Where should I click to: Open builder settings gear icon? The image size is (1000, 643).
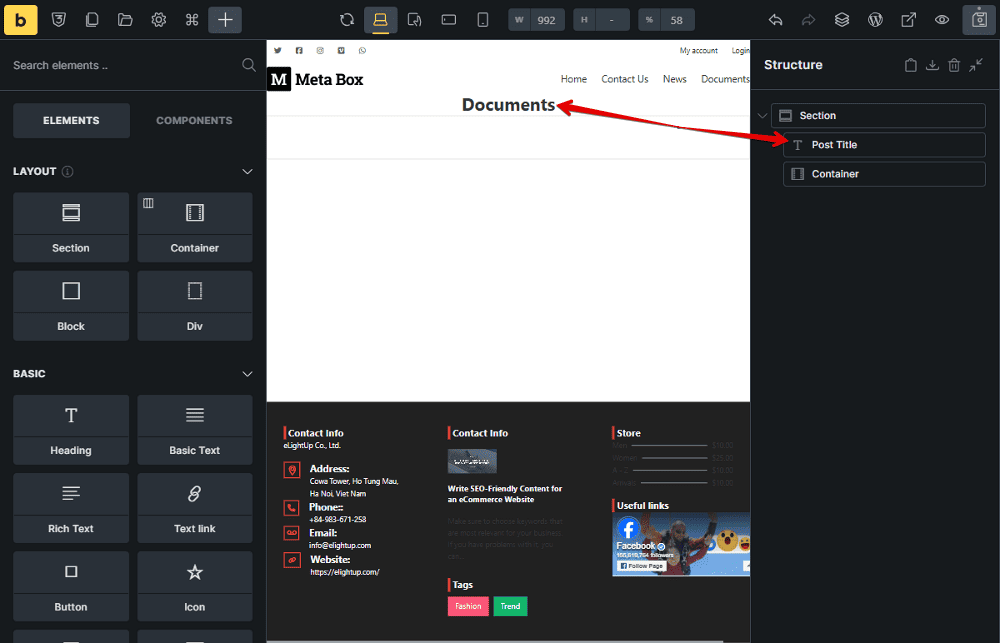pyautogui.click(x=158, y=19)
